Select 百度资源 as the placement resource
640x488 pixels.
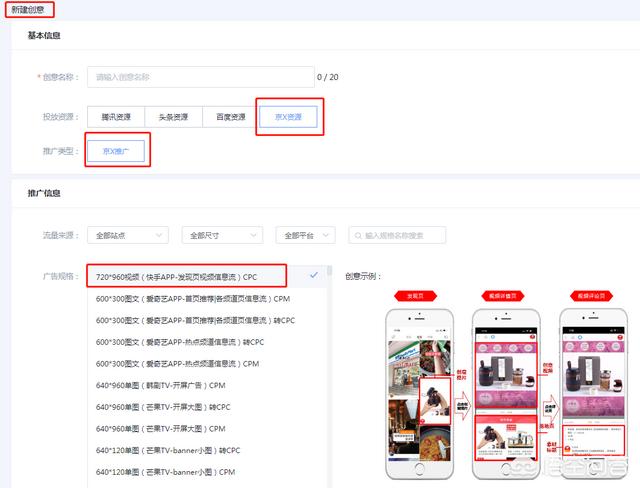tap(231, 117)
